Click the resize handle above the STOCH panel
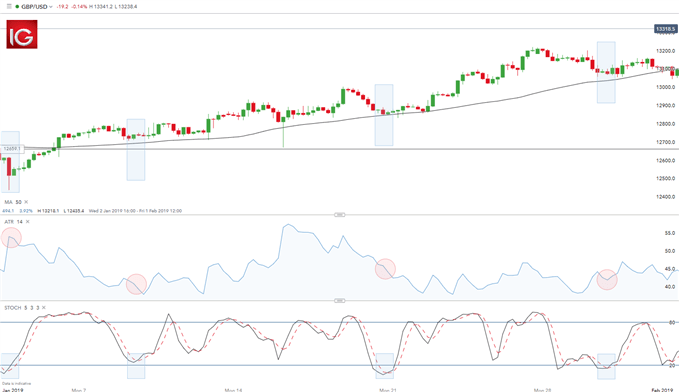This screenshot has height=392, width=679. [340, 301]
